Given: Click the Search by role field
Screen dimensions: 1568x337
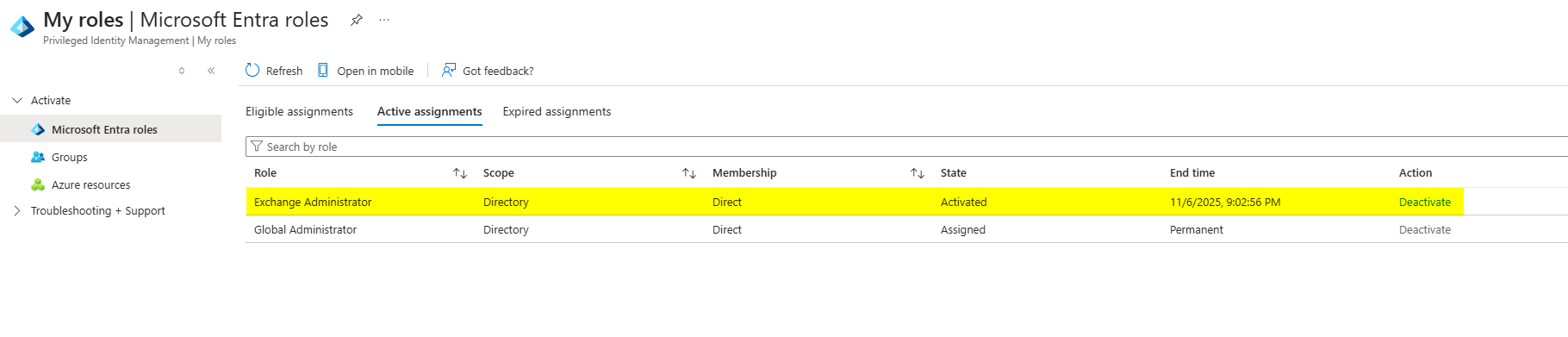Looking at the screenshot, I should (x=906, y=147).
